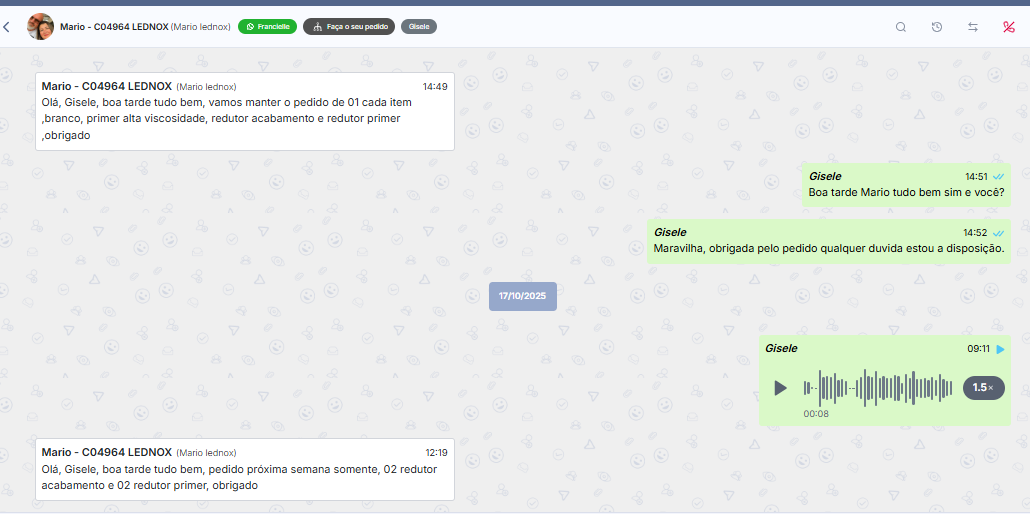Click the blue play status icon beside 09:11
1030x514 pixels.
pyautogui.click(x=1000, y=349)
